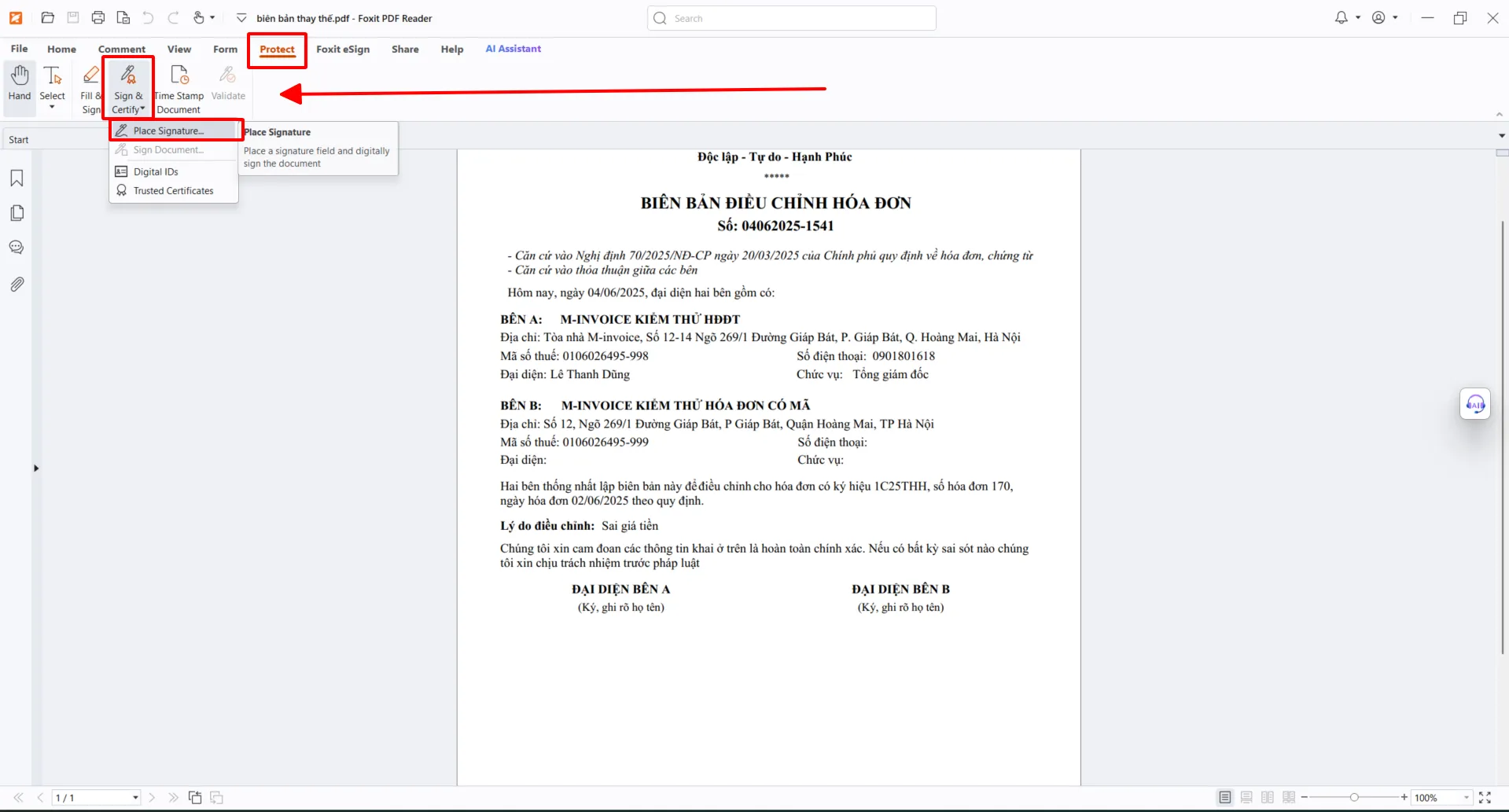This screenshot has height=812, width=1509.
Task: Click the Time Stamp Document tool
Action: pyautogui.click(x=179, y=89)
